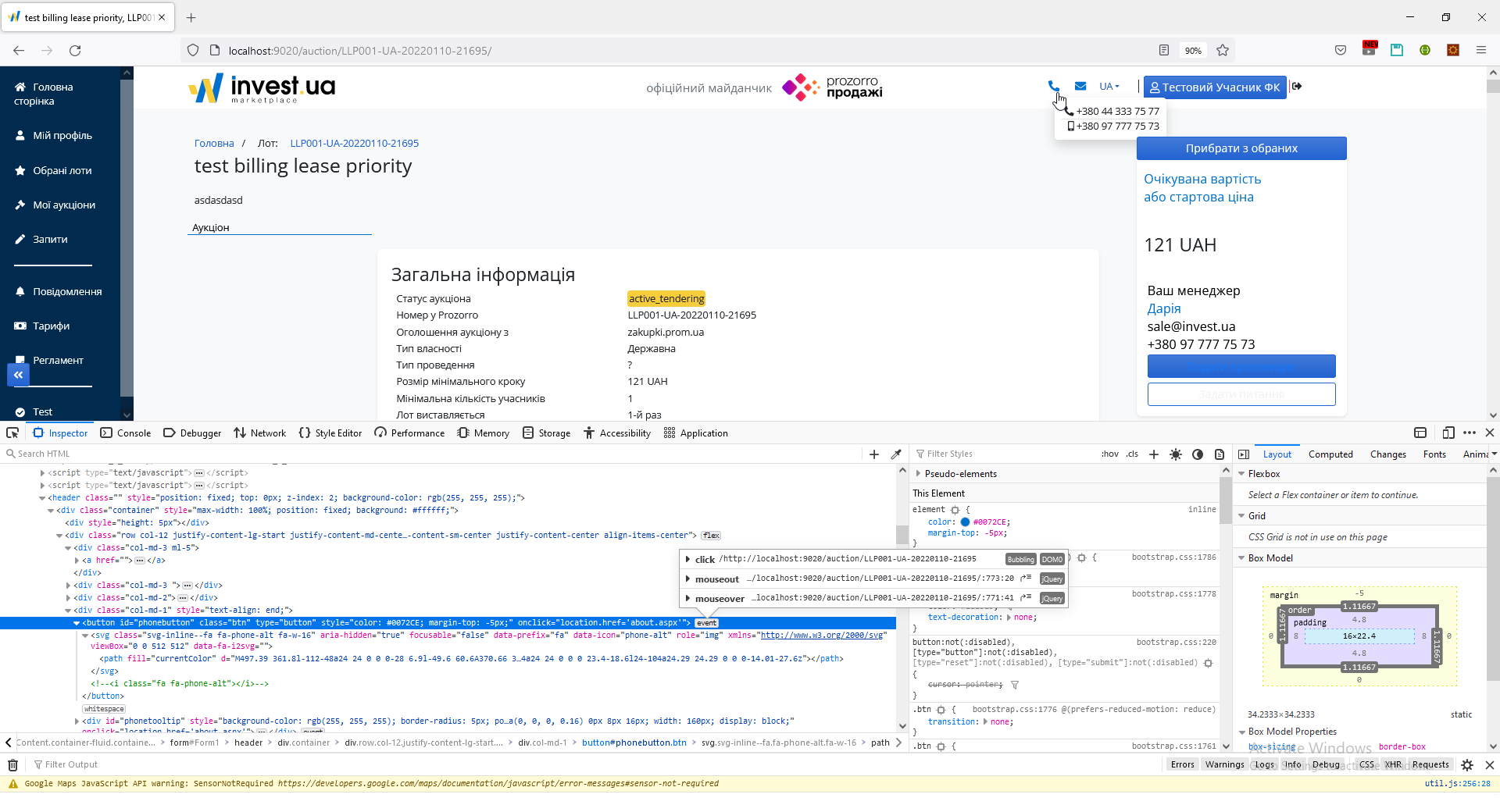Click the #0072CE color swatch in the rules
This screenshot has height=812, width=1500.
[x=965, y=522]
